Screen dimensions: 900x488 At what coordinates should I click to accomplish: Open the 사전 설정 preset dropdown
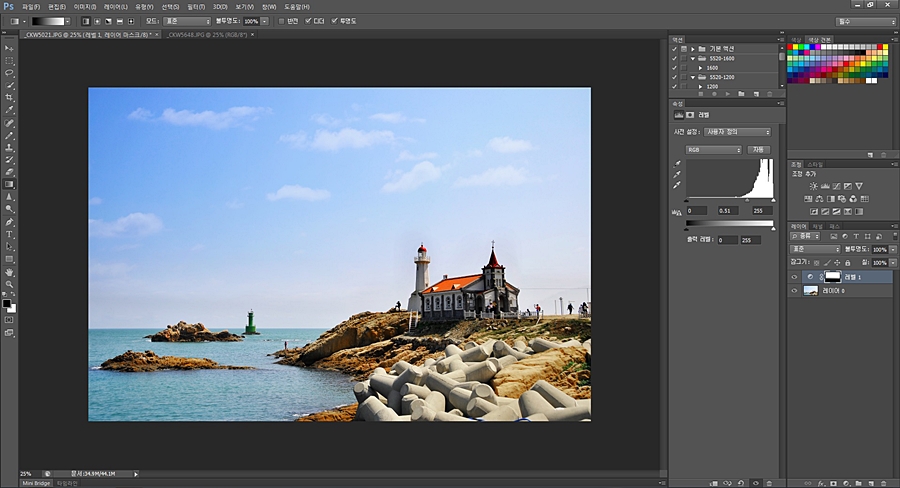click(x=738, y=132)
